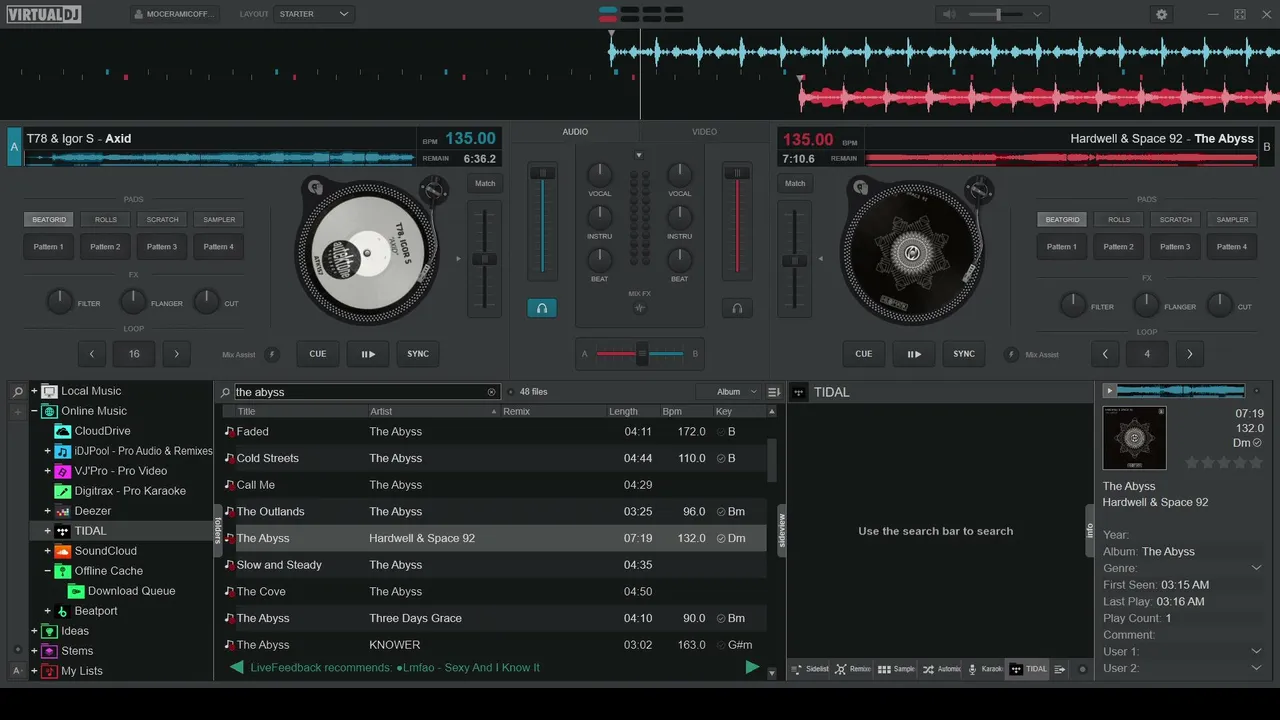Screen dimensions: 1280x720
Task: Enable Match on right deck
Action: (x=795, y=183)
